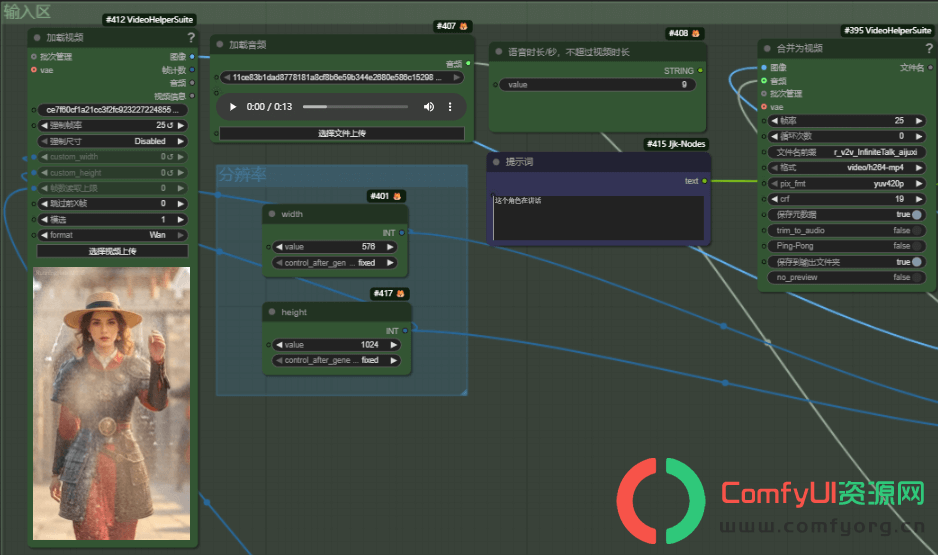Image resolution: width=938 pixels, height=555 pixels.
Task: Reset 强制帧率 with its circular-arrow icon
Action: pyautogui.click(x=170, y=126)
